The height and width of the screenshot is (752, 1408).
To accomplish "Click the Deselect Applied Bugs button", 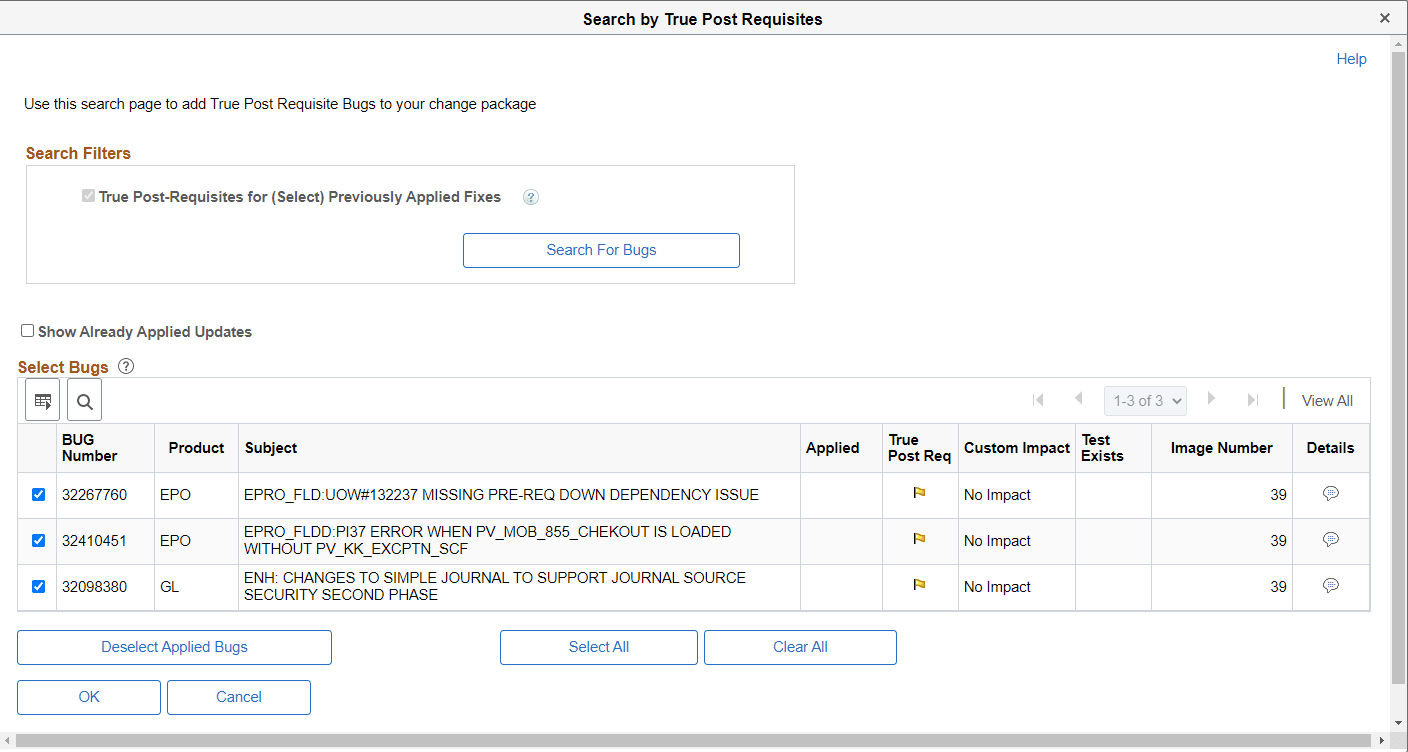I will (x=173, y=647).
